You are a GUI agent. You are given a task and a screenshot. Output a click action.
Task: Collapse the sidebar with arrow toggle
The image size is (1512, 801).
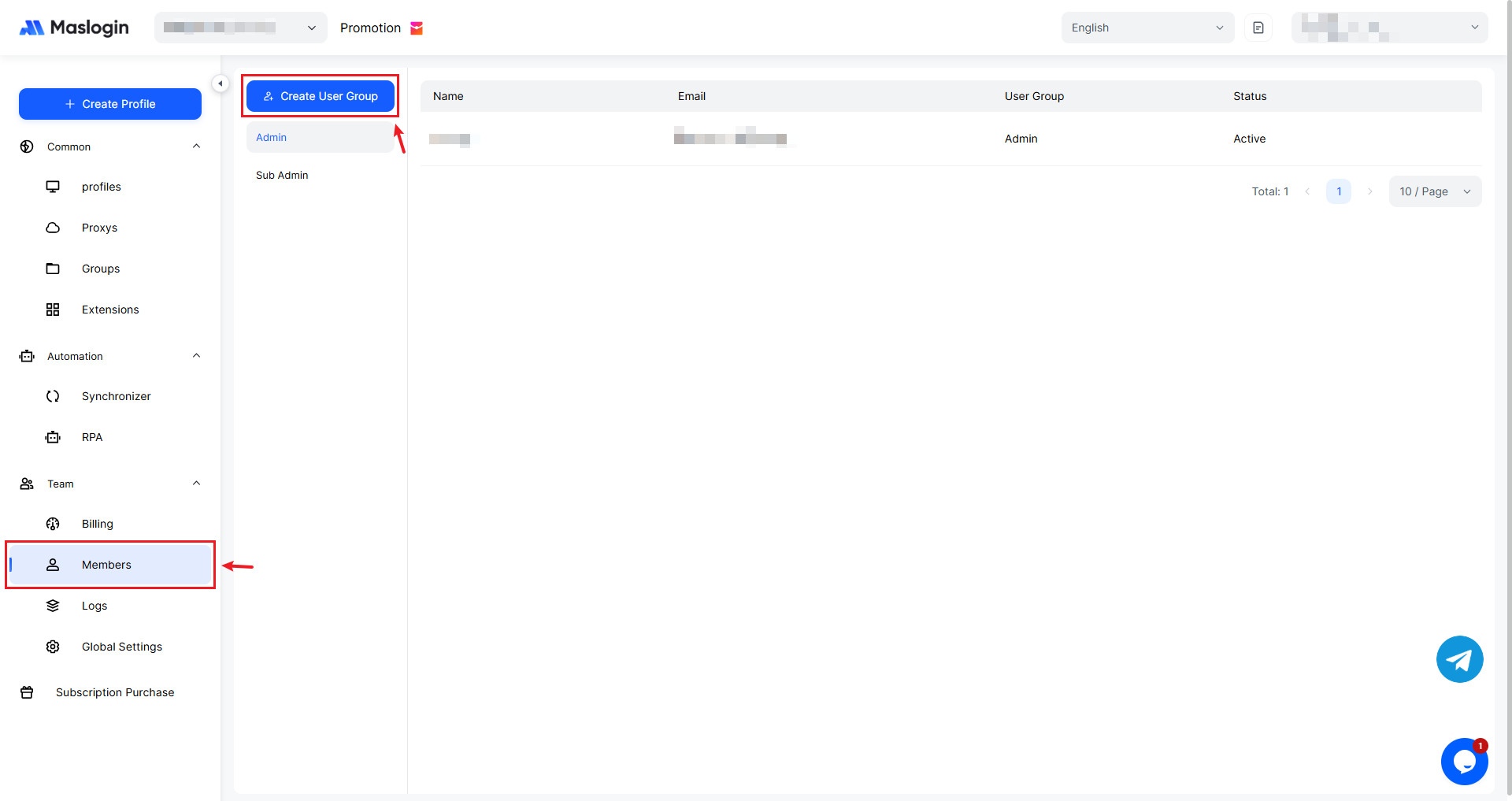coord(220,83)
